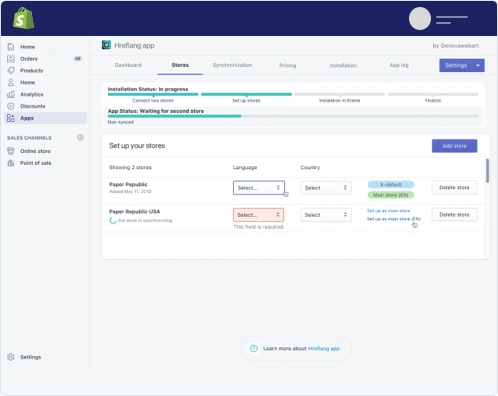Open Country dropdown for Paper Republic USA
498x396 pixels.
[x=326, y=215]
